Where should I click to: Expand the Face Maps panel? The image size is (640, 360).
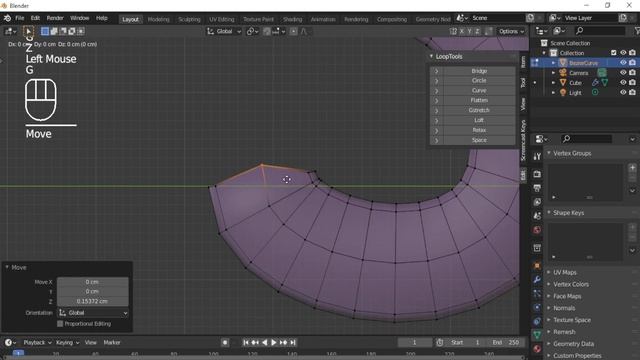[567, 296]
